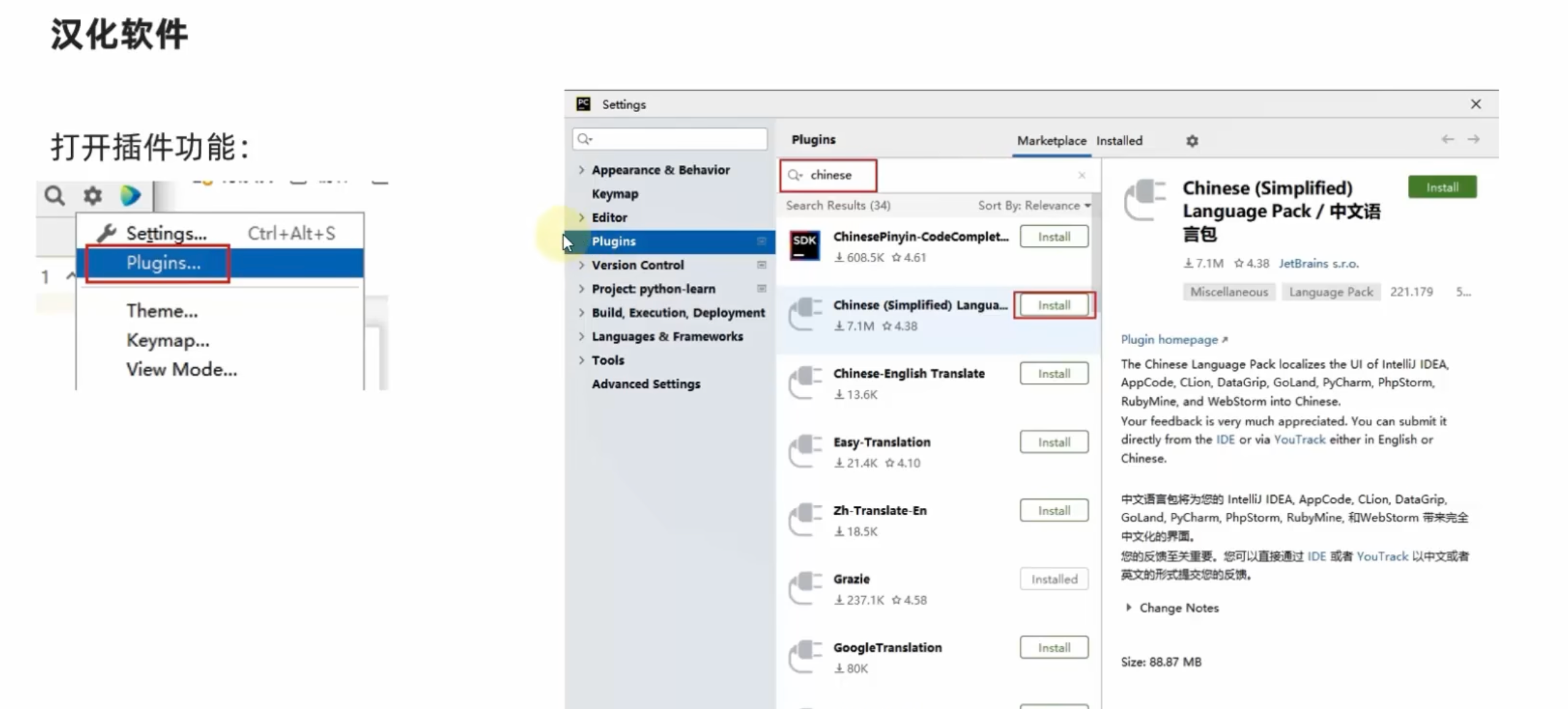Select Plugins in the settings tree
The width and height of the screenshot is (1568, 709).
click(670, 242)
